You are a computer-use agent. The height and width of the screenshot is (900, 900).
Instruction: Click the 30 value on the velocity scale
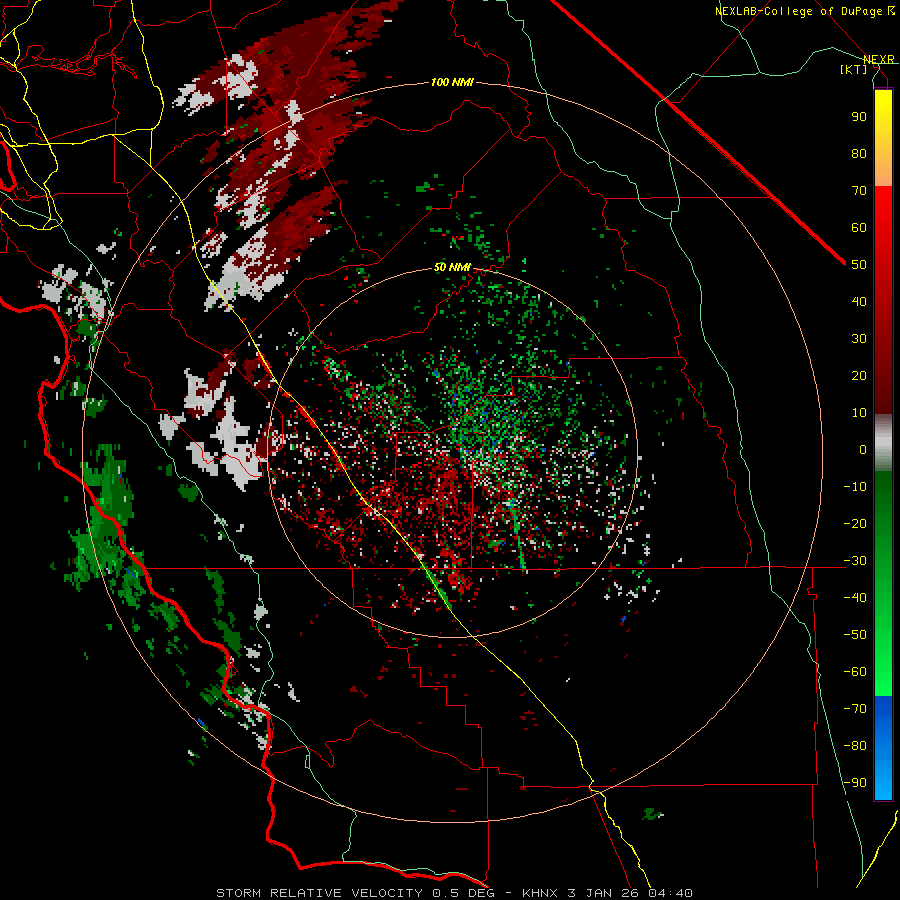(859, 339)
